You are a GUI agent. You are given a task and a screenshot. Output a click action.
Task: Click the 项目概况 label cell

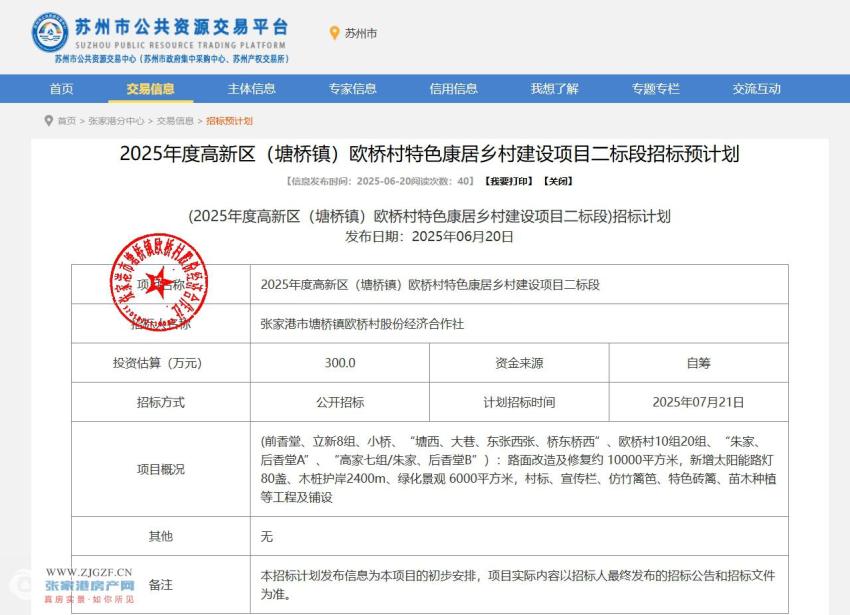(160, 469)
